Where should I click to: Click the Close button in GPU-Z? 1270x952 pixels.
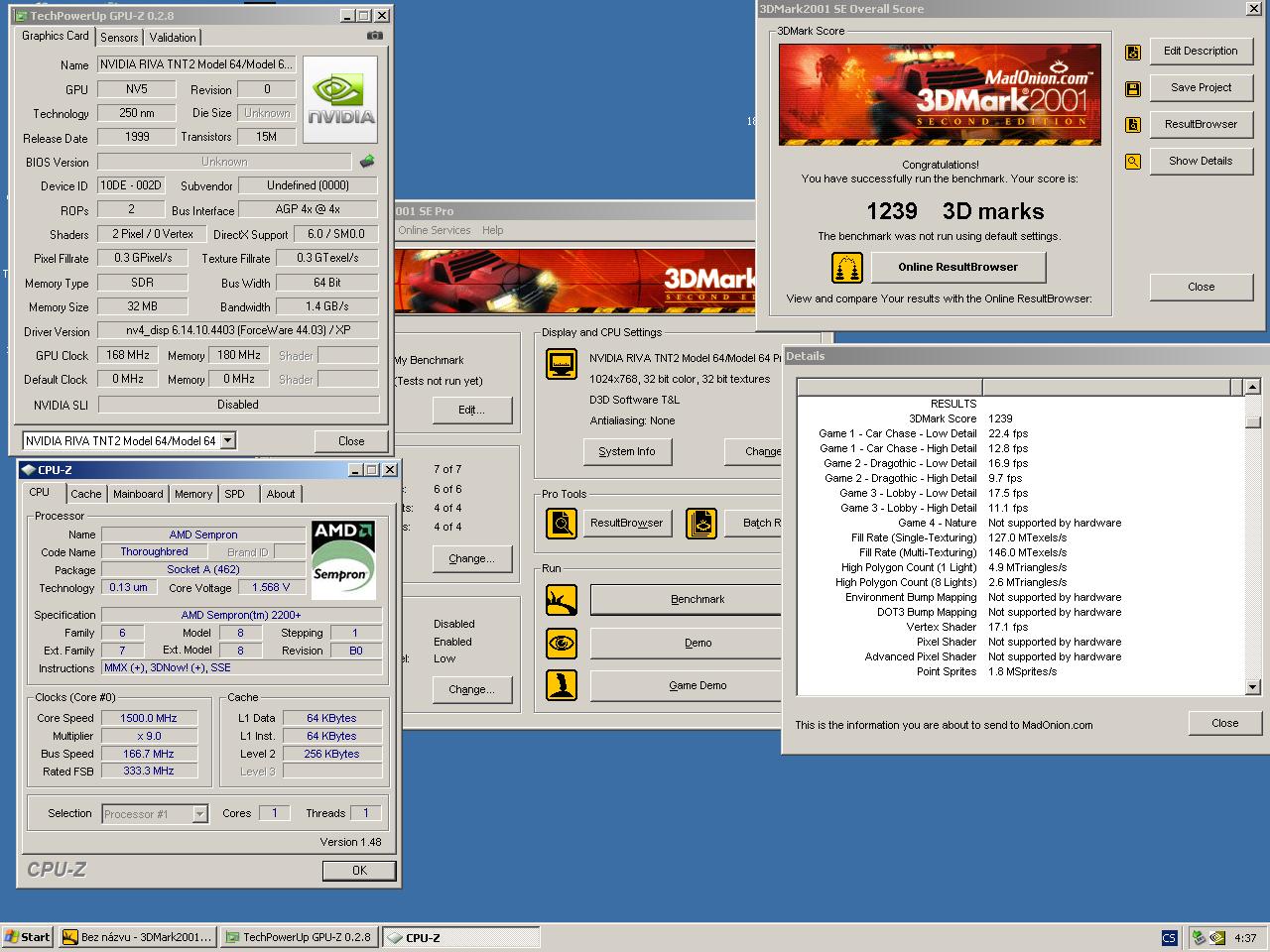tap(351, 441)
